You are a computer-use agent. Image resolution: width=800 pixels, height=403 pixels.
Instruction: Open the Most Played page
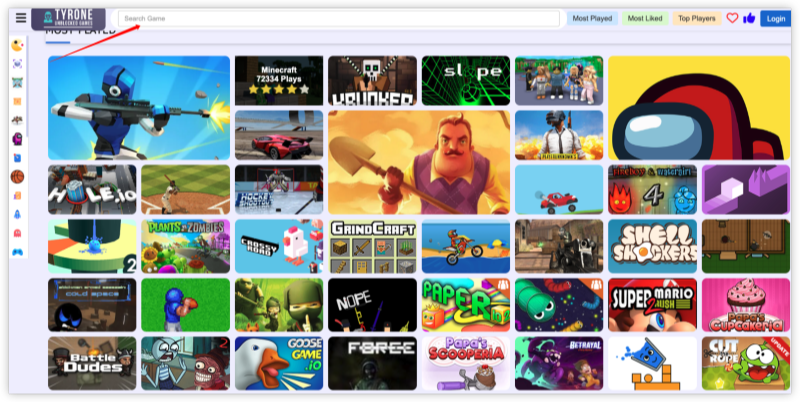(592, 18)
